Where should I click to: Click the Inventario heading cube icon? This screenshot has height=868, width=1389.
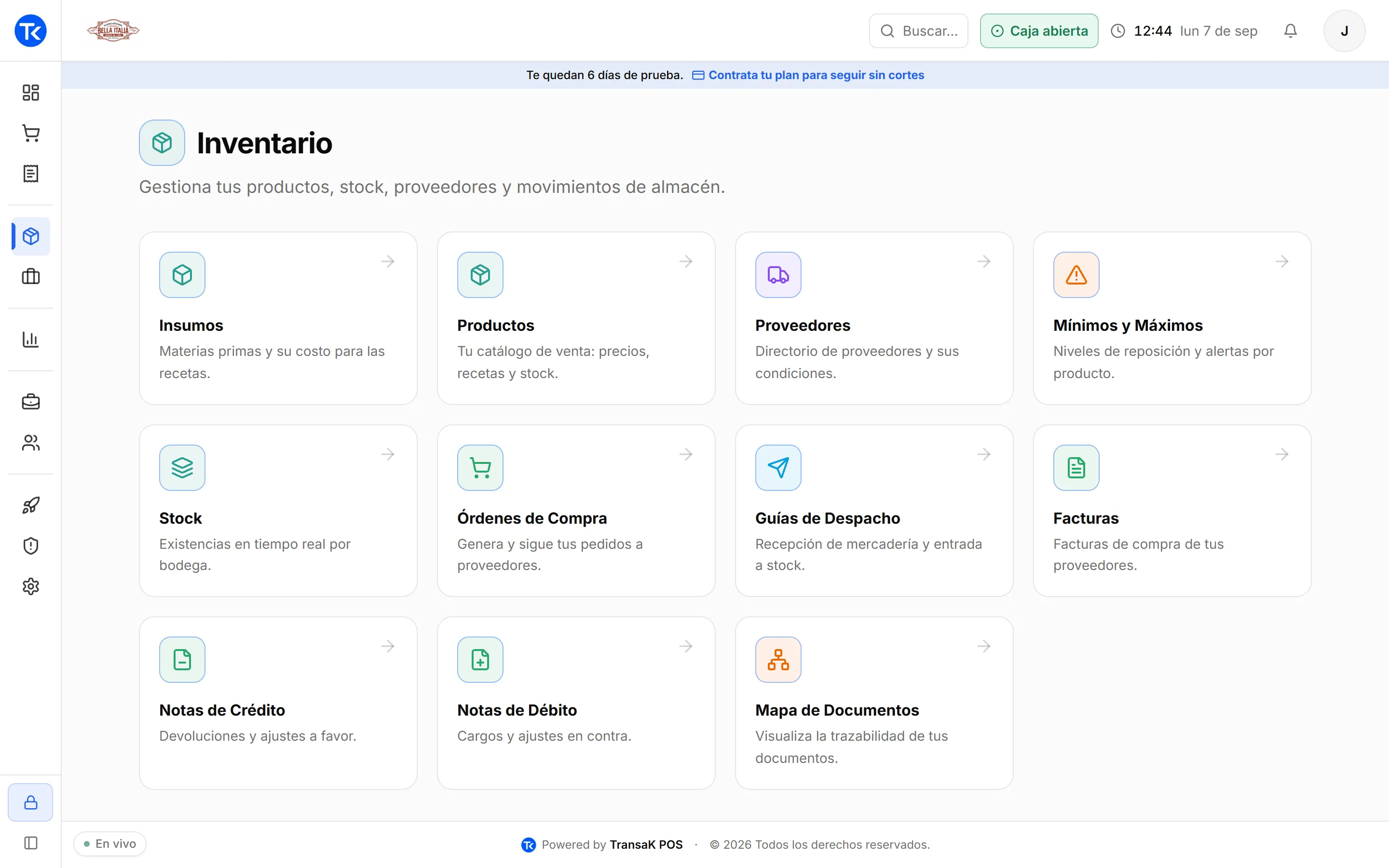tap(162, 143)
